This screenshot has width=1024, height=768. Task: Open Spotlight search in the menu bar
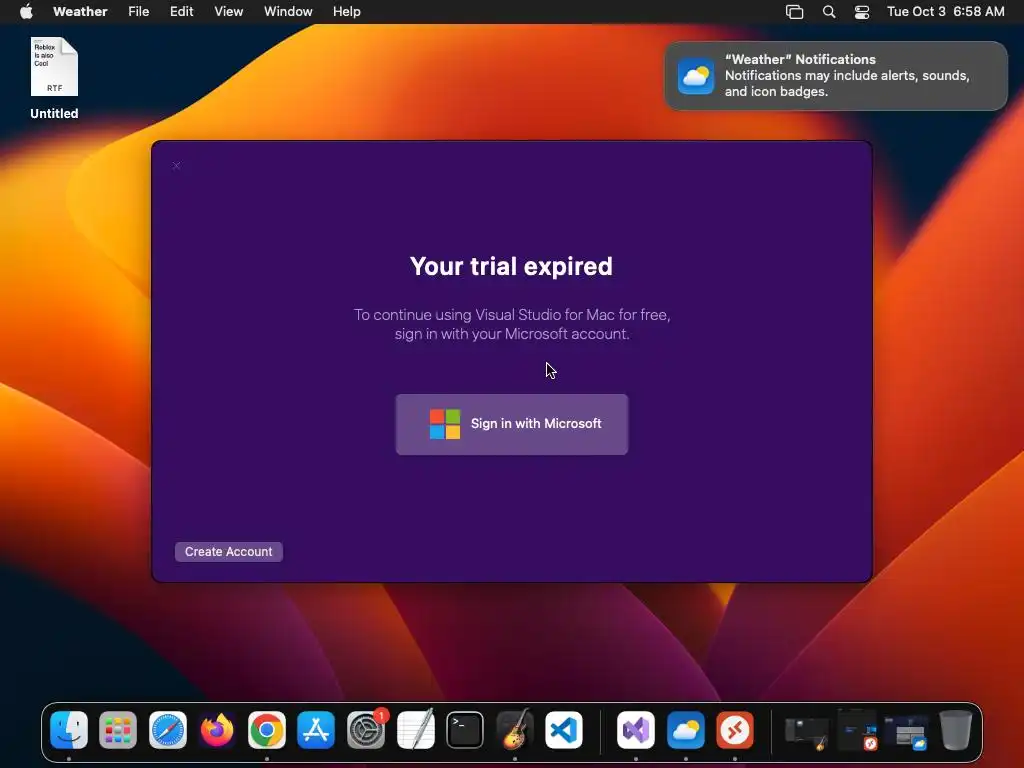(829, 12)
